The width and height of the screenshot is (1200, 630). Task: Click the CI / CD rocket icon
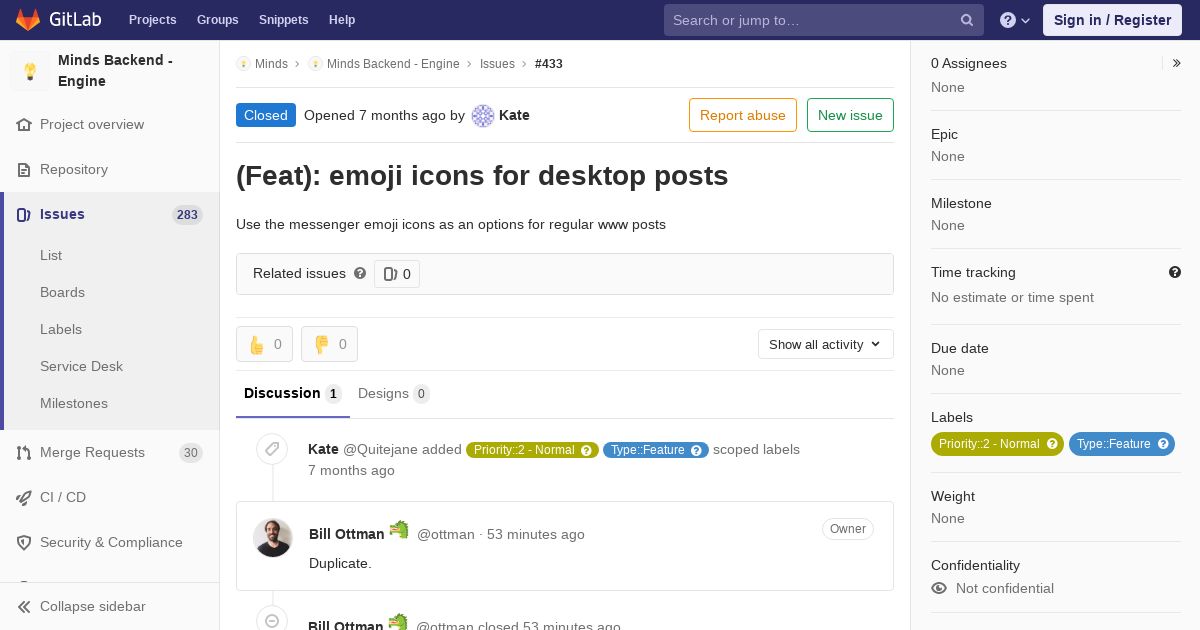[24, 498]
